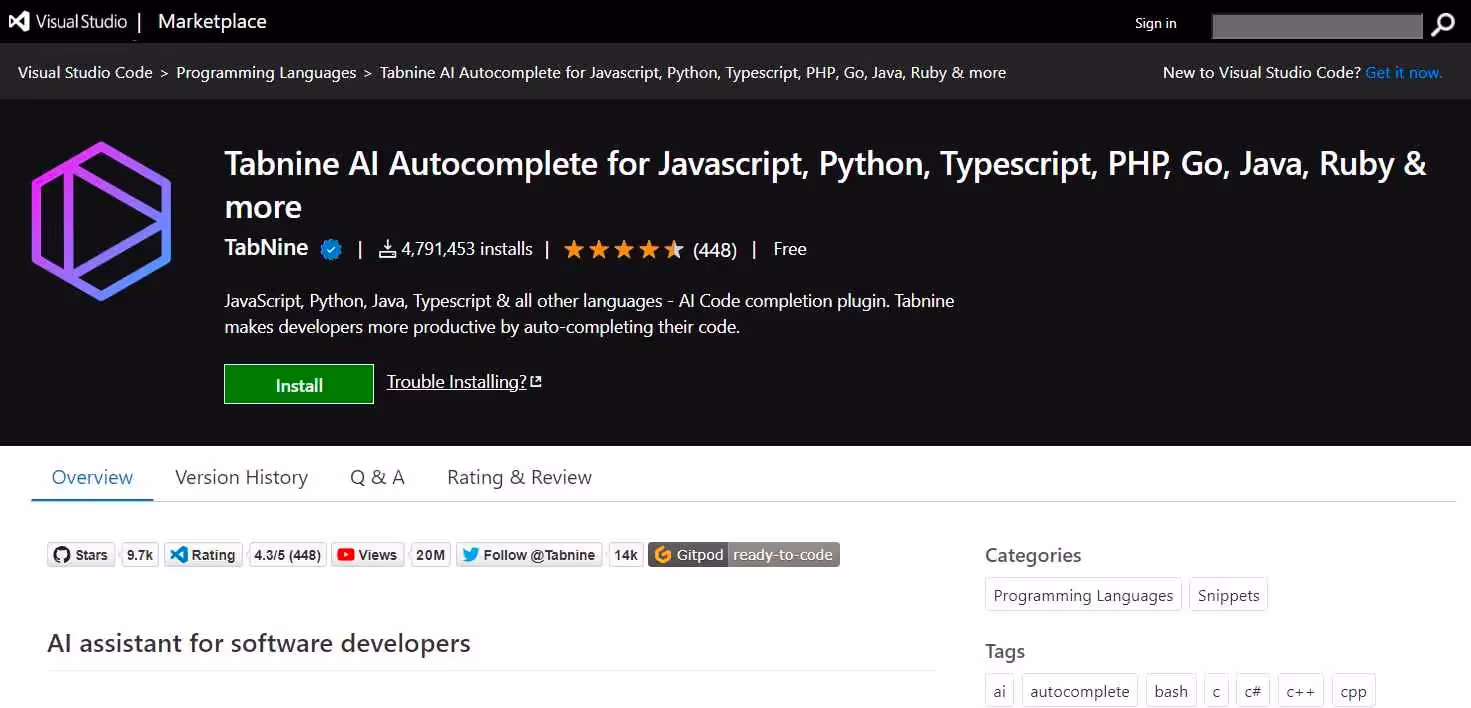Viewport: 1471px width, 708px height.
Task: Click the search magnifier icon
Action: click(1442, 25)
